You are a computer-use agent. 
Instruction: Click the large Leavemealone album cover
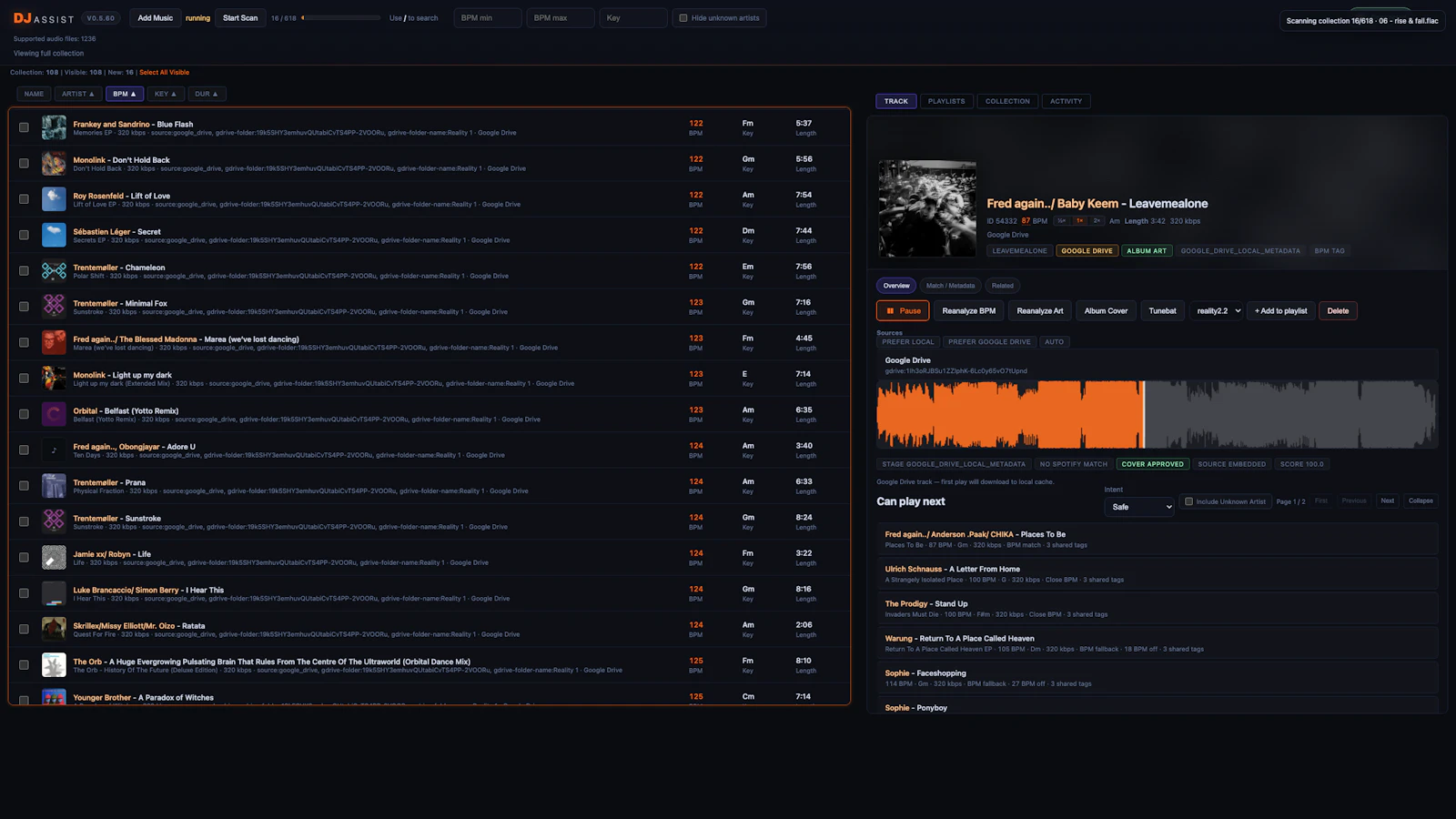927,209
